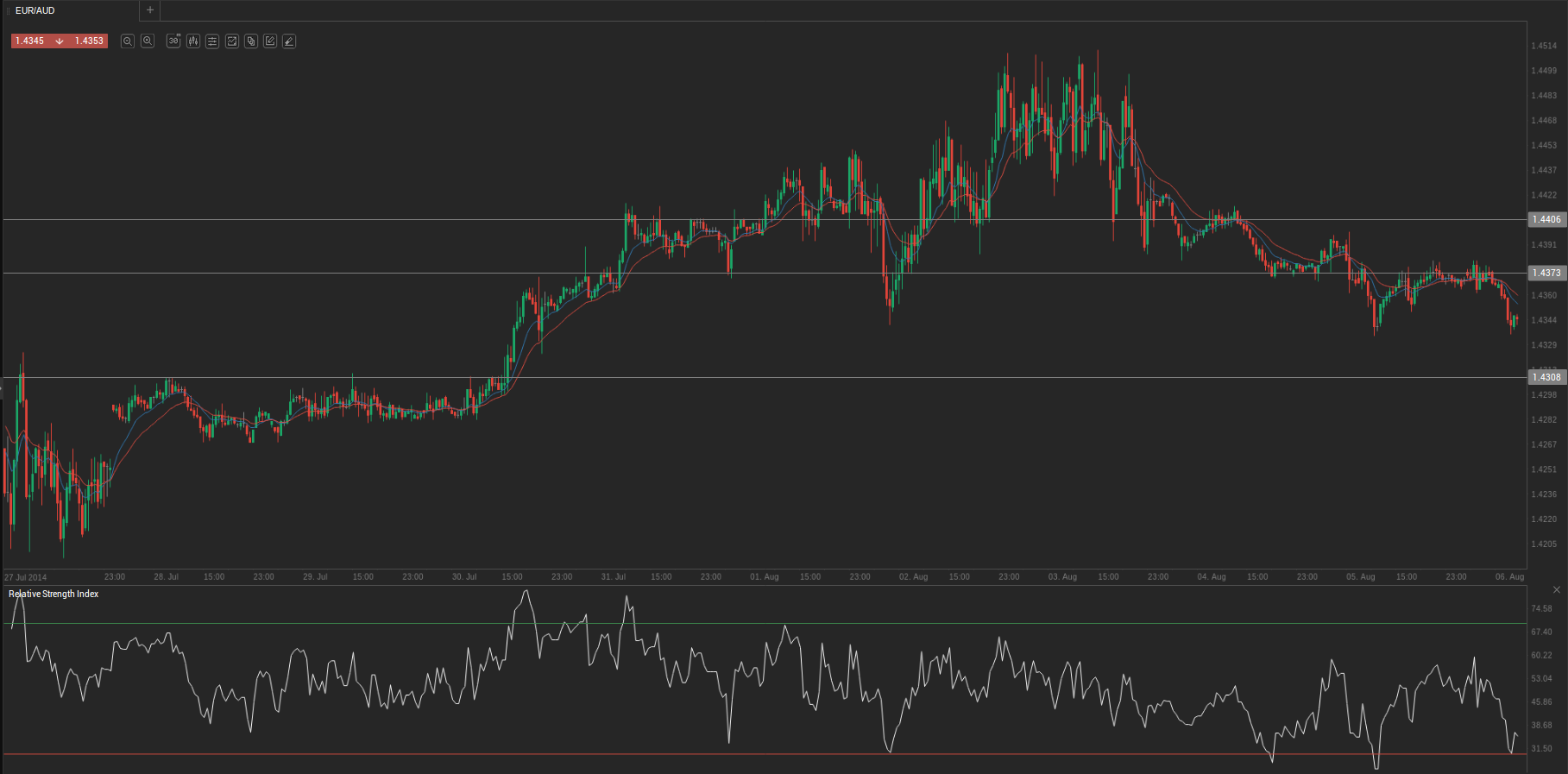Viewport: 1568px width, 774px height.
Task: Select the 1.4406 horizontal level price tag
Action: tap(1546, 220)
